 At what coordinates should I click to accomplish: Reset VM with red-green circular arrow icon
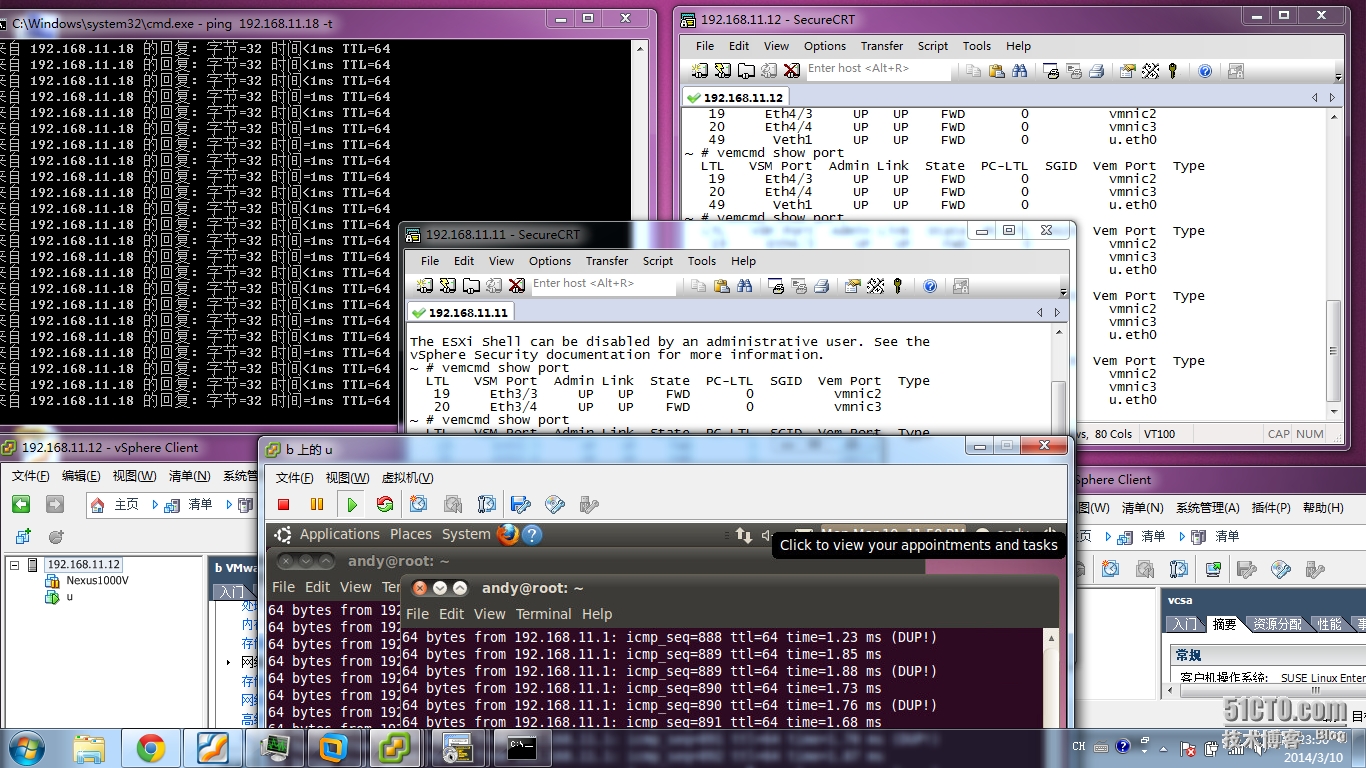385,505
